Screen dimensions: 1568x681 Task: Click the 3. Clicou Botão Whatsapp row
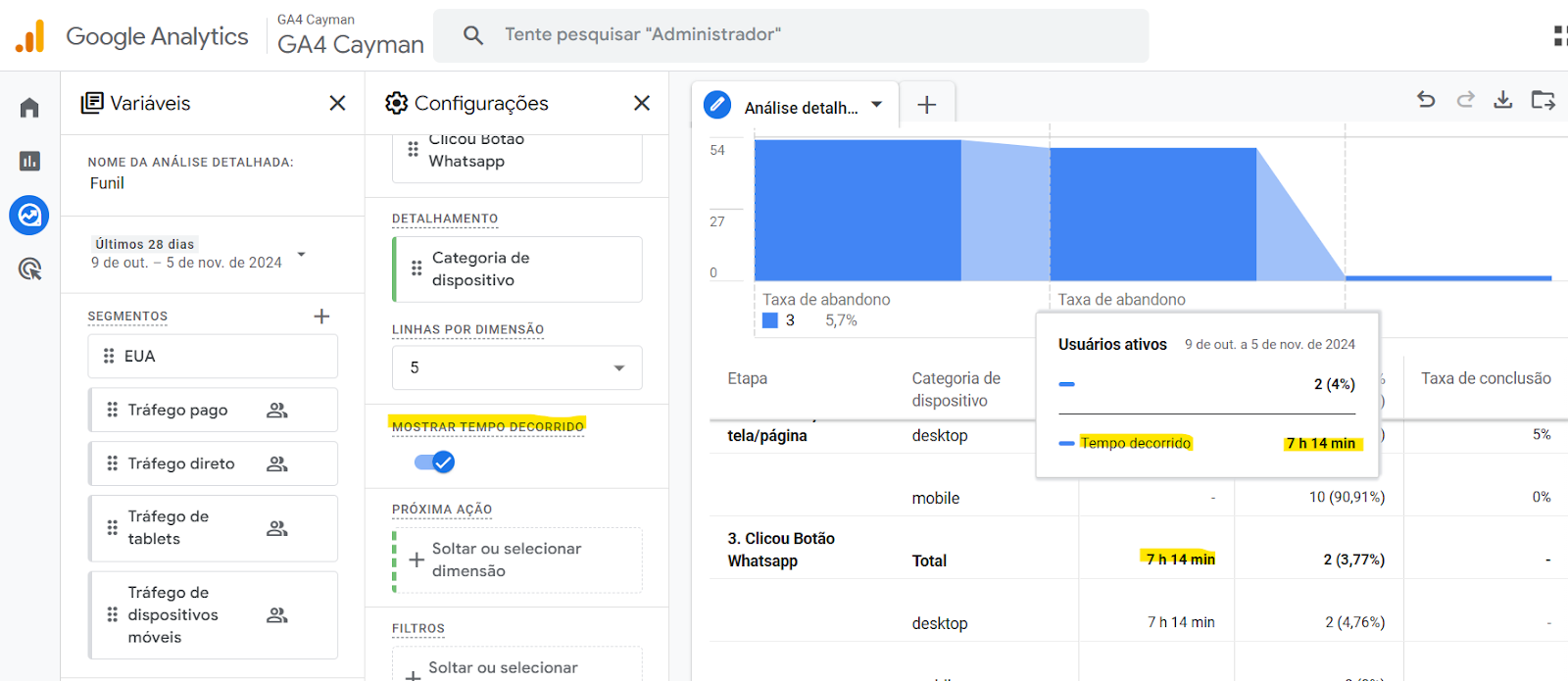781,550
